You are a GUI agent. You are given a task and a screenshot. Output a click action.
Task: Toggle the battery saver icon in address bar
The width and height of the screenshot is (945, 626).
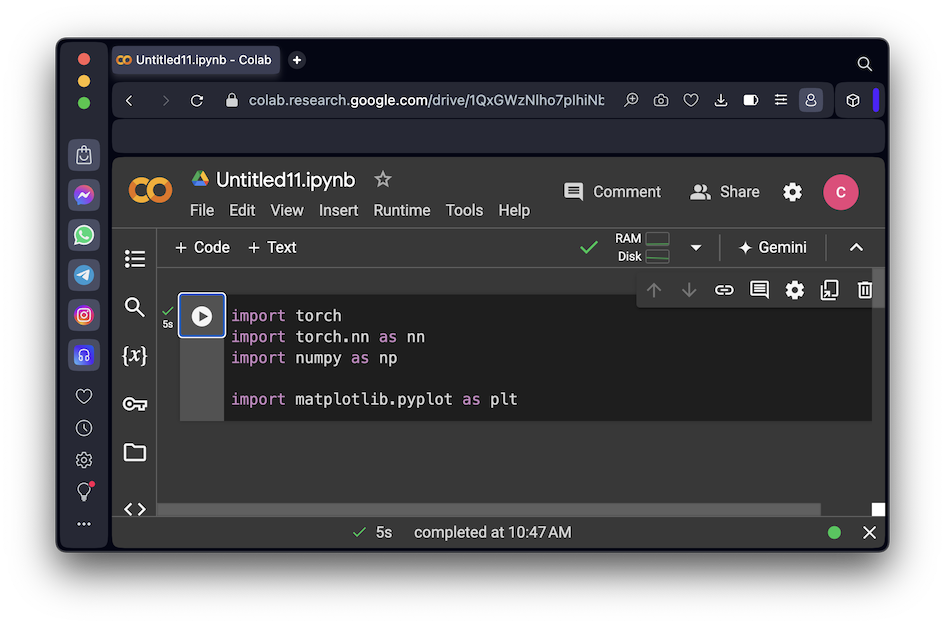751,100
